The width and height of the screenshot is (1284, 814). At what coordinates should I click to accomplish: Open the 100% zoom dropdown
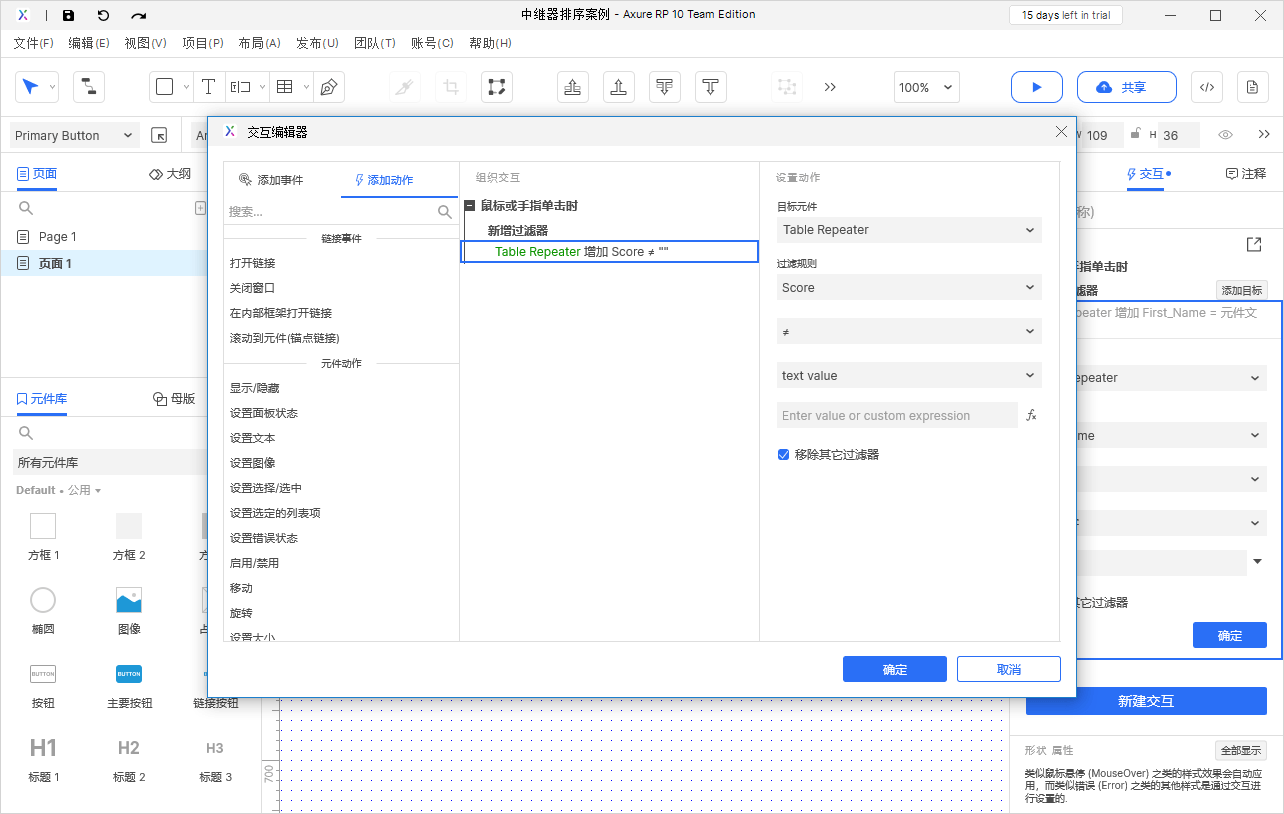coord(927,87)
